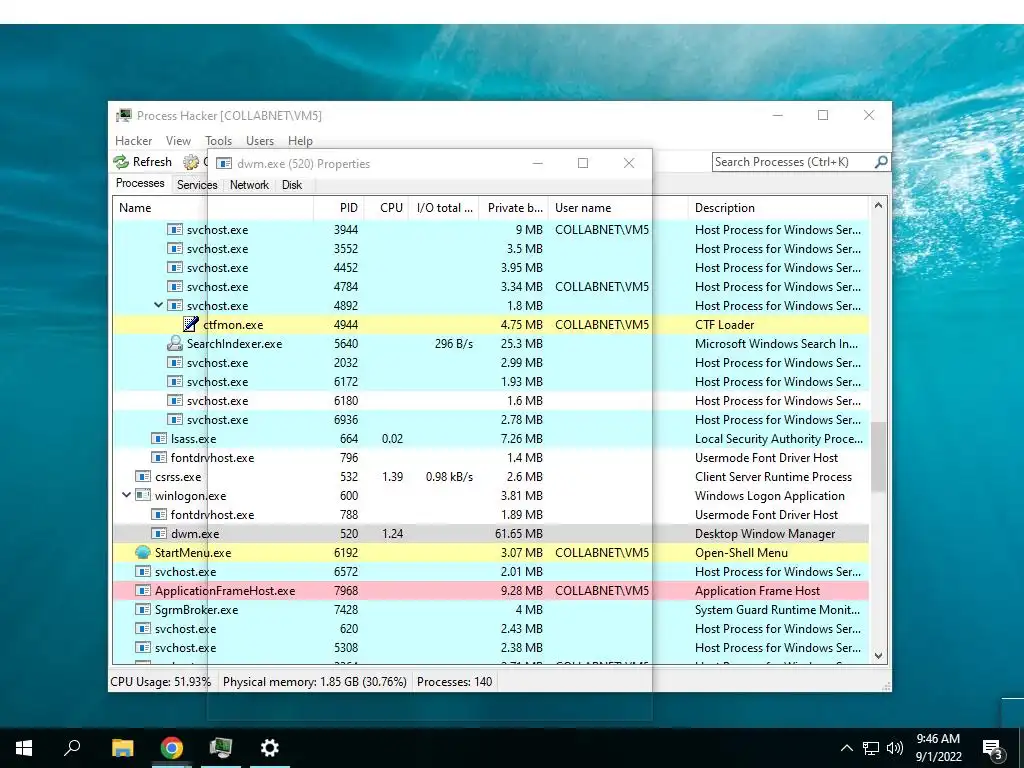This screenshot has width=1024, height=768.
Task: Select the fontdrvhost.exe 788 row
Action: (491, 514)
